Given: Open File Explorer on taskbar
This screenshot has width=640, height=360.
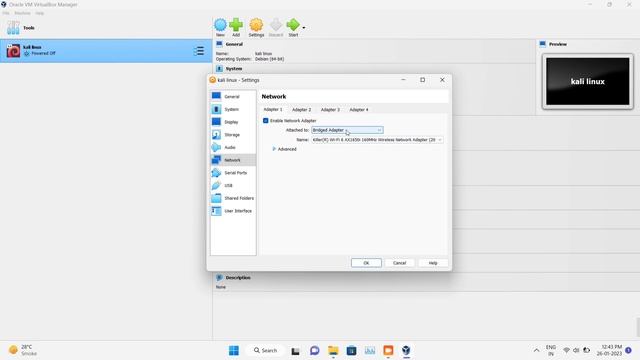Looking at the screenshot, I should pyautogui.click(x=333, y=350).
